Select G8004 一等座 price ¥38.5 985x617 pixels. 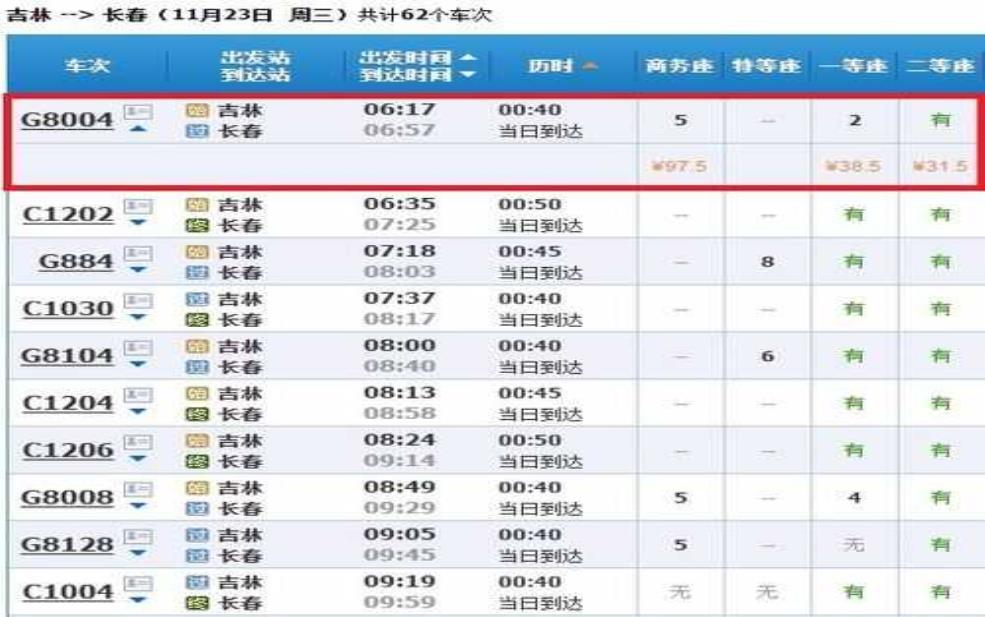click(853, 167)
